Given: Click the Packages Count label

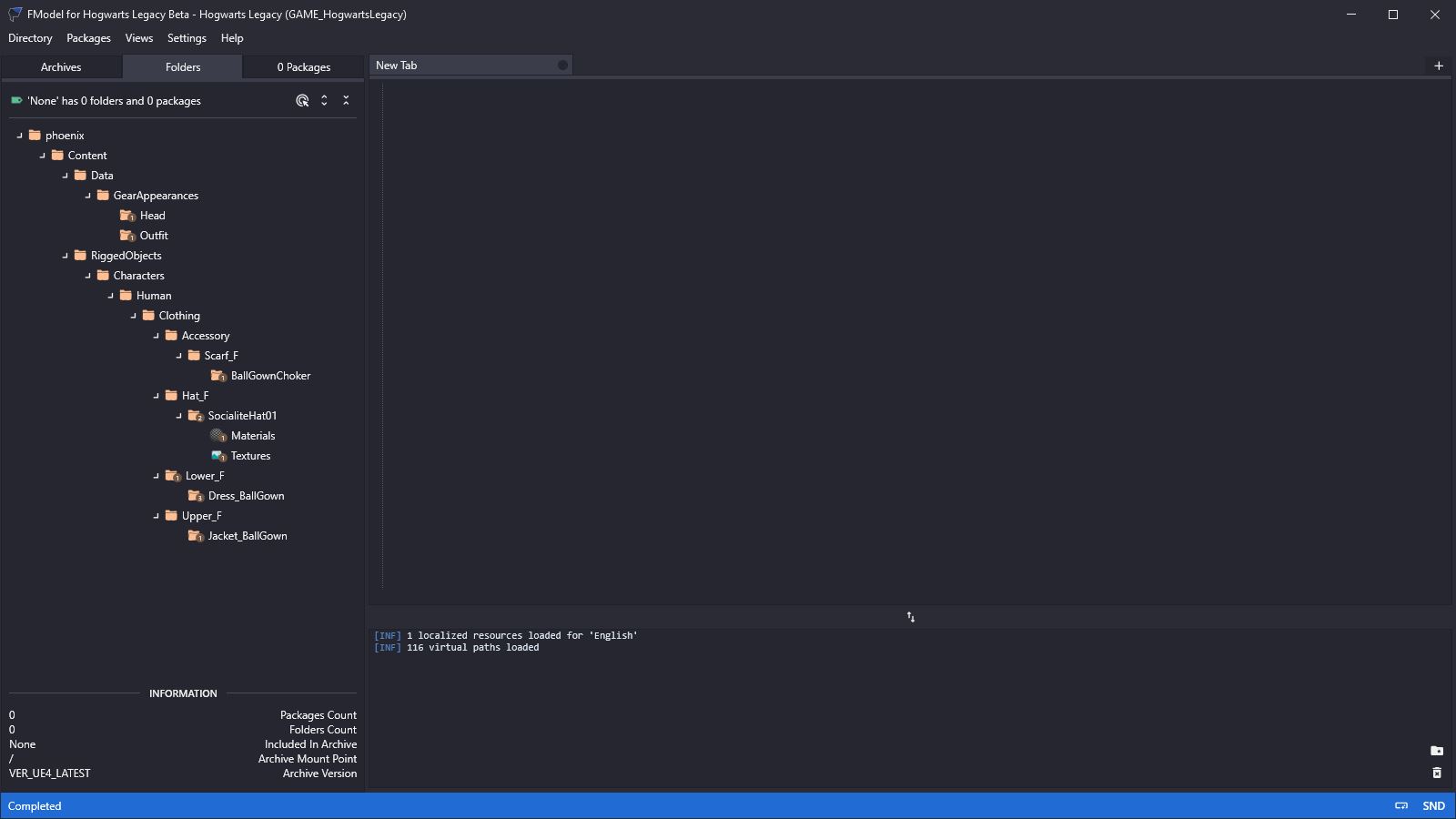Looking at the screenshot, I should 318,715.
